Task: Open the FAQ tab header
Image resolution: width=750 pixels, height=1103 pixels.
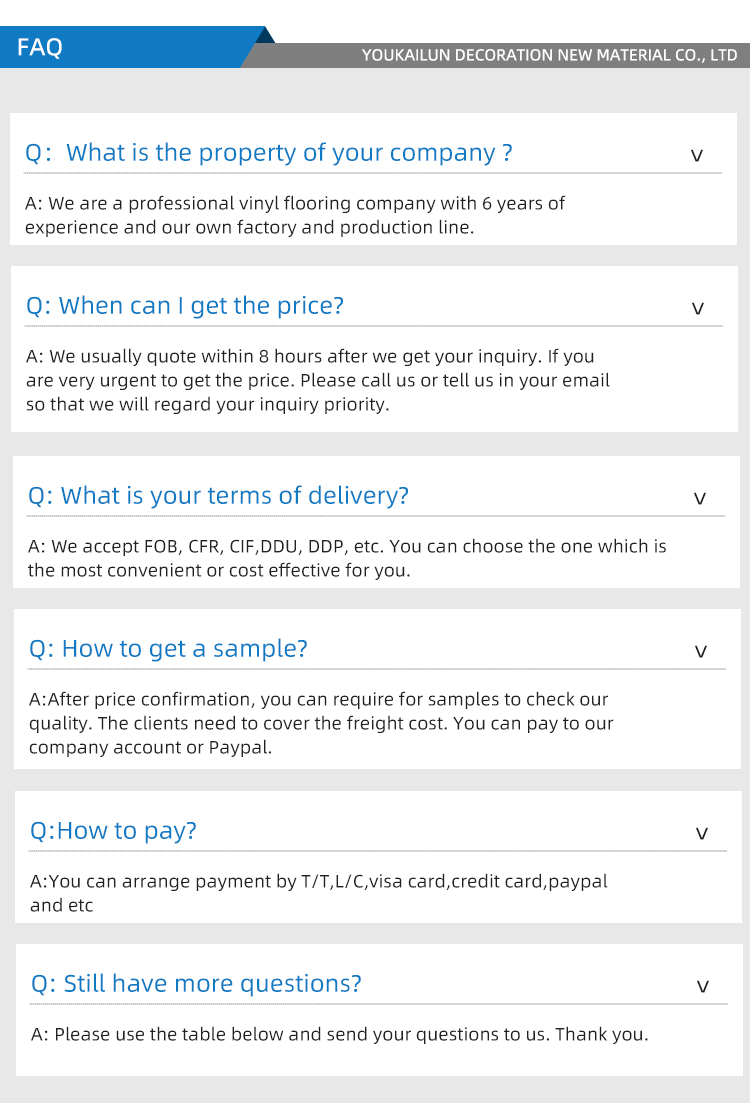Action: (x=40, y=47)
